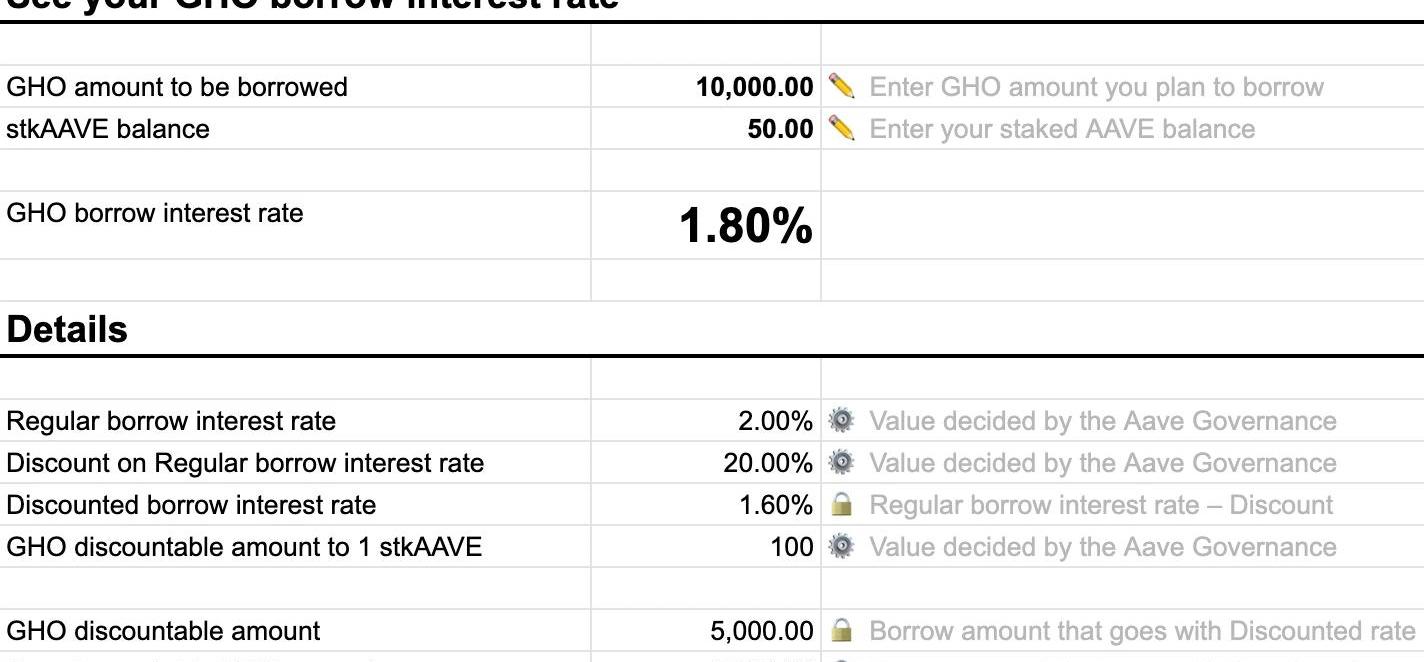
Task: Select the 'GHO borrow interest rate' label
Action: click(x=155, y=213)
